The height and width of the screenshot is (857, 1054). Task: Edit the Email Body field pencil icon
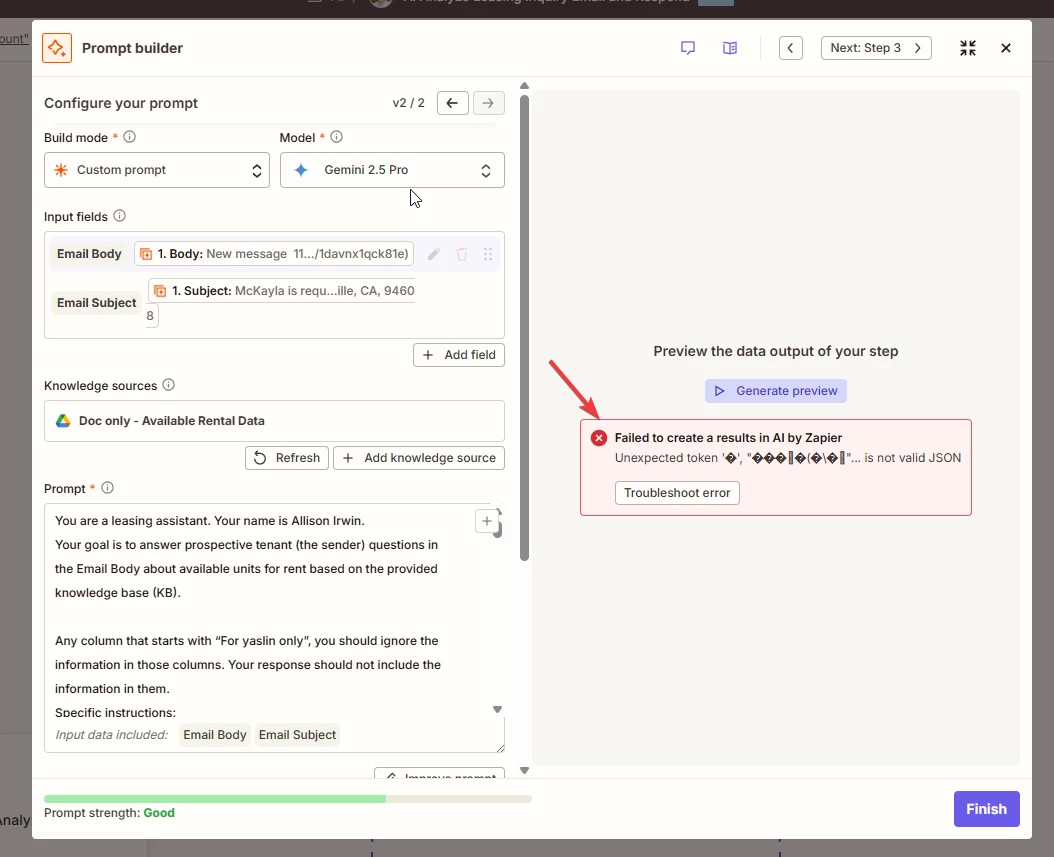tap(434, 254)
